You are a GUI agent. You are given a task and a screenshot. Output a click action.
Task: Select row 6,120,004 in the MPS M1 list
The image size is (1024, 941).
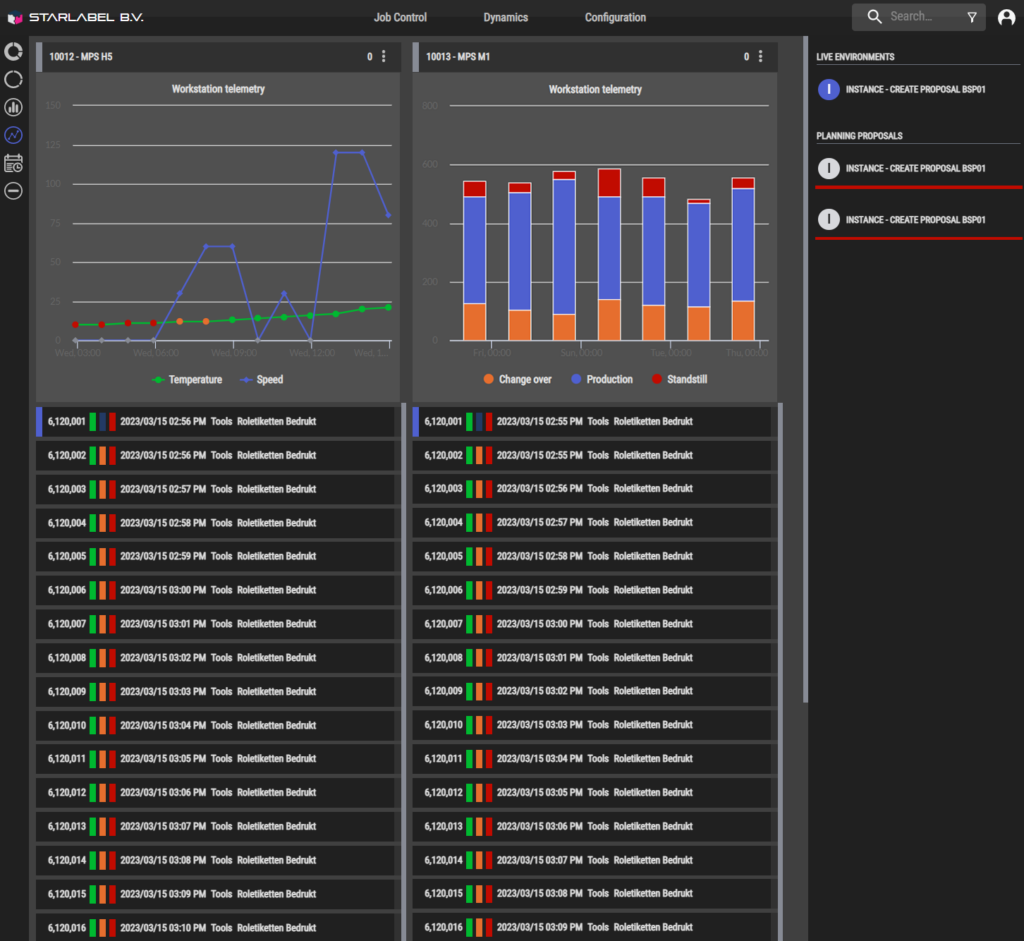click(592, 522)
